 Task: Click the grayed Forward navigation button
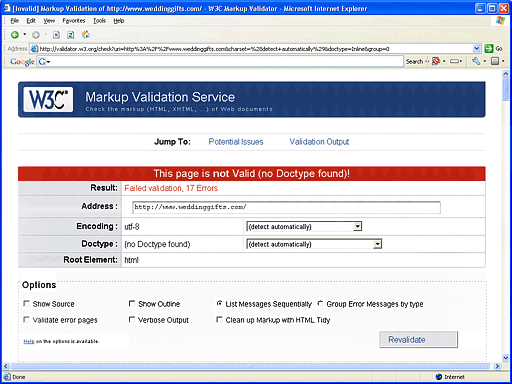click(x=36, y=35)
